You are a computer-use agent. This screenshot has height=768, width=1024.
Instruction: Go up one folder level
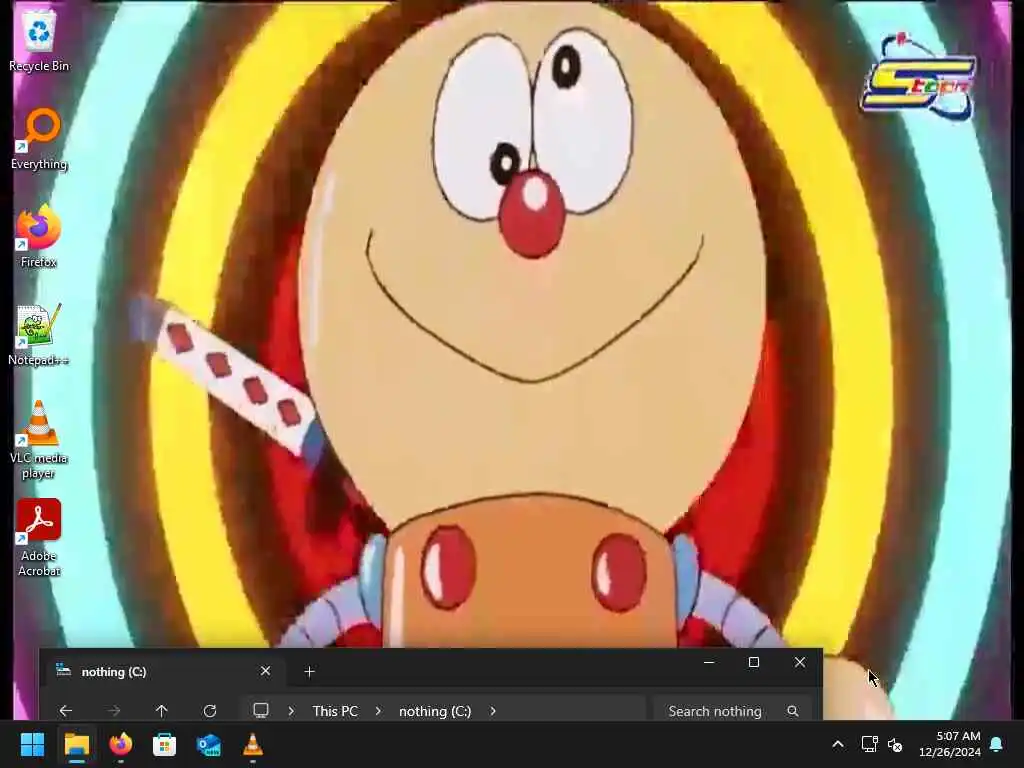(161, 711)
